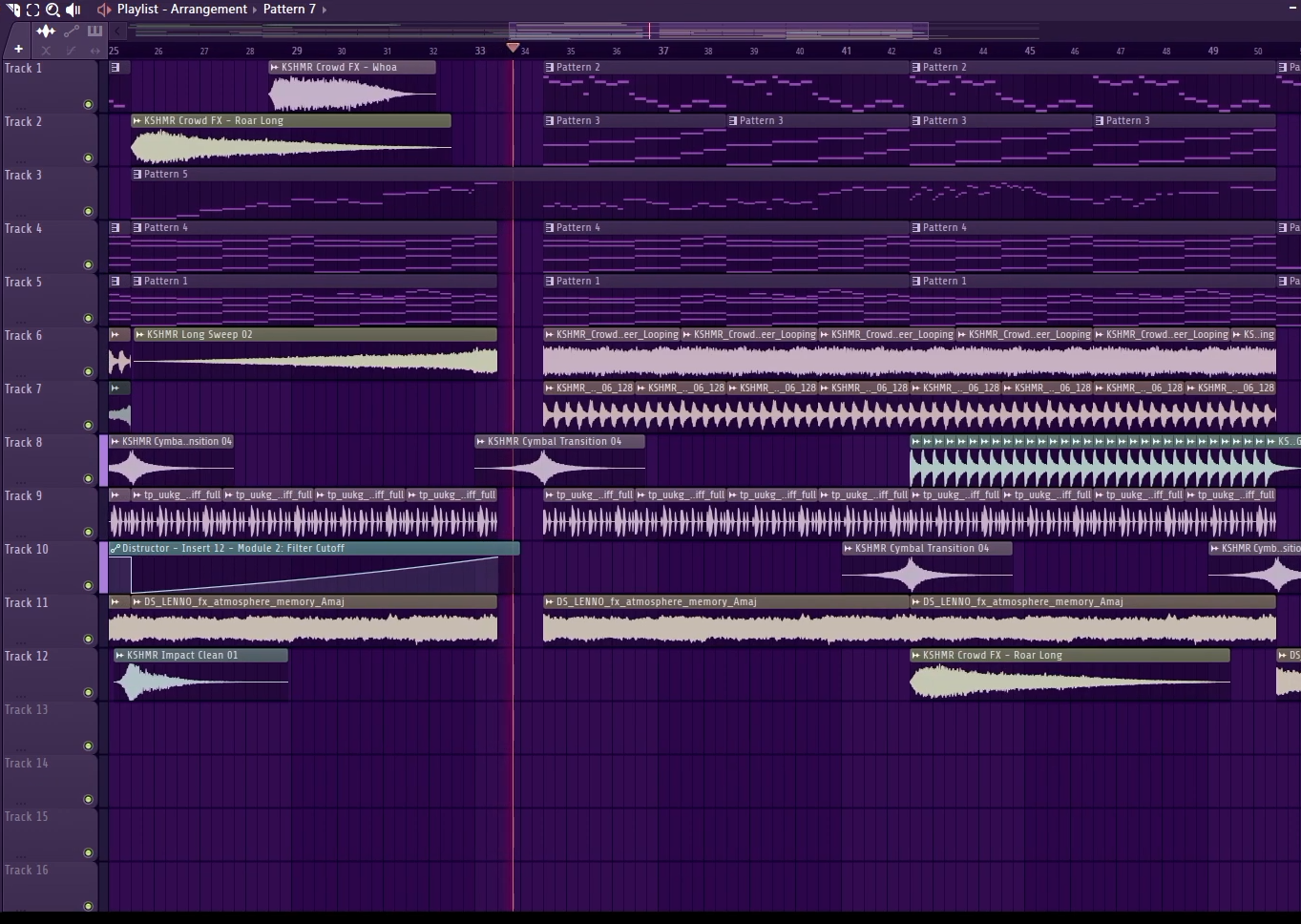The image size is (1301, 924).
Task: Click the playhead marker on the timeline ruler
Action: coord(513,48)
